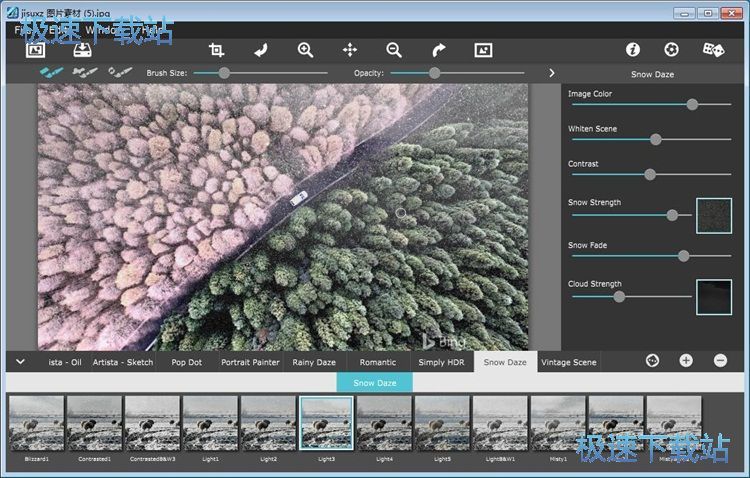Screen dimensions: 750x478
Task: Click the dice randomize icon
Action: click(x=713, y=49)
